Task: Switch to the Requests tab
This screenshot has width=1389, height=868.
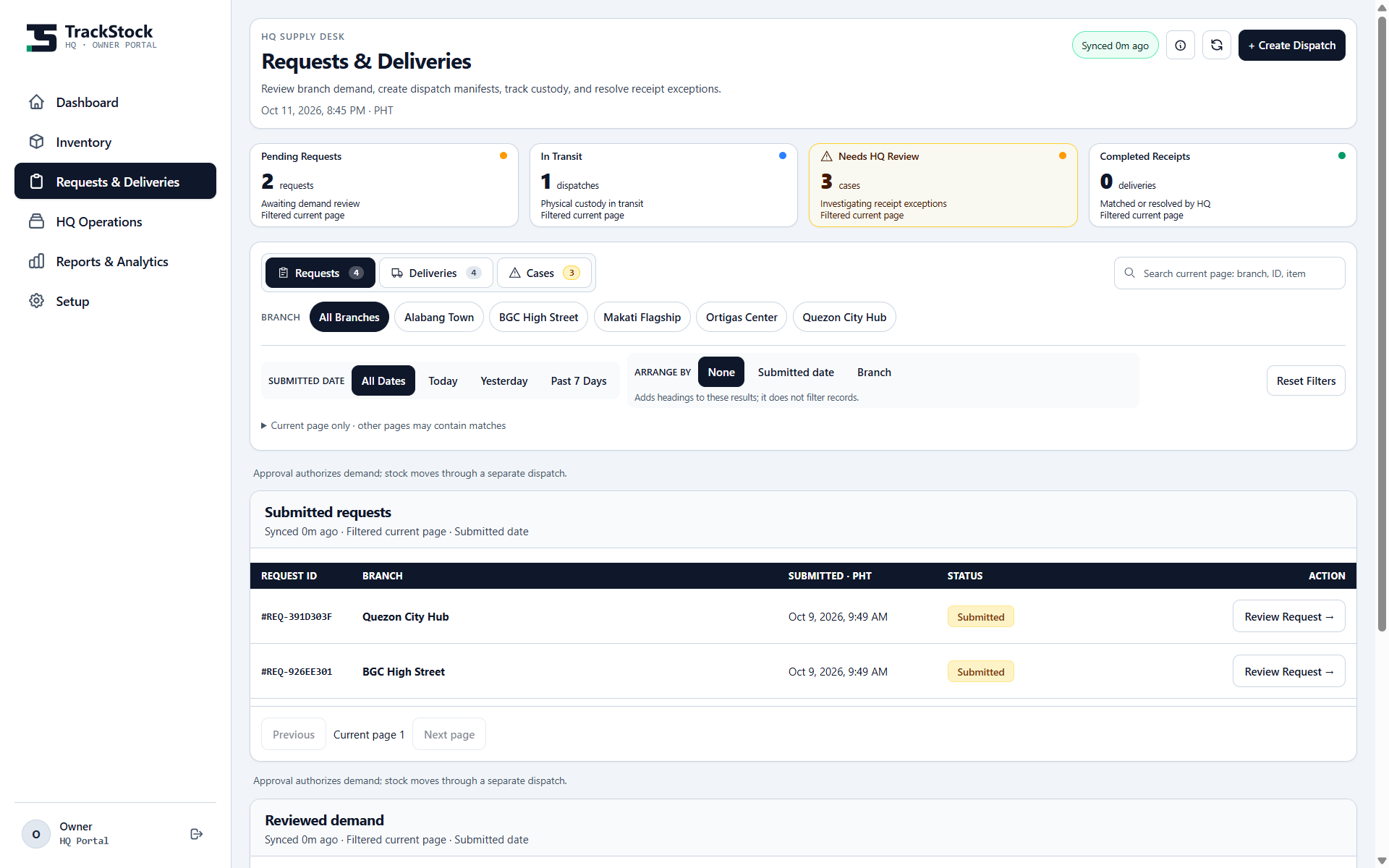Action: pos(320,273)
